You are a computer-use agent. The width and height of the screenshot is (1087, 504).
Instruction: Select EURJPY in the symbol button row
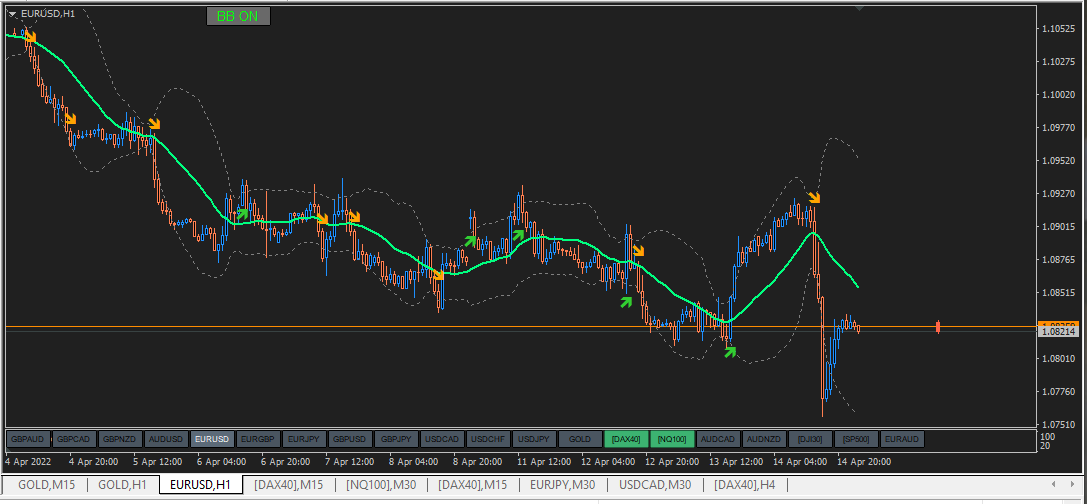[x=304, y=439]
